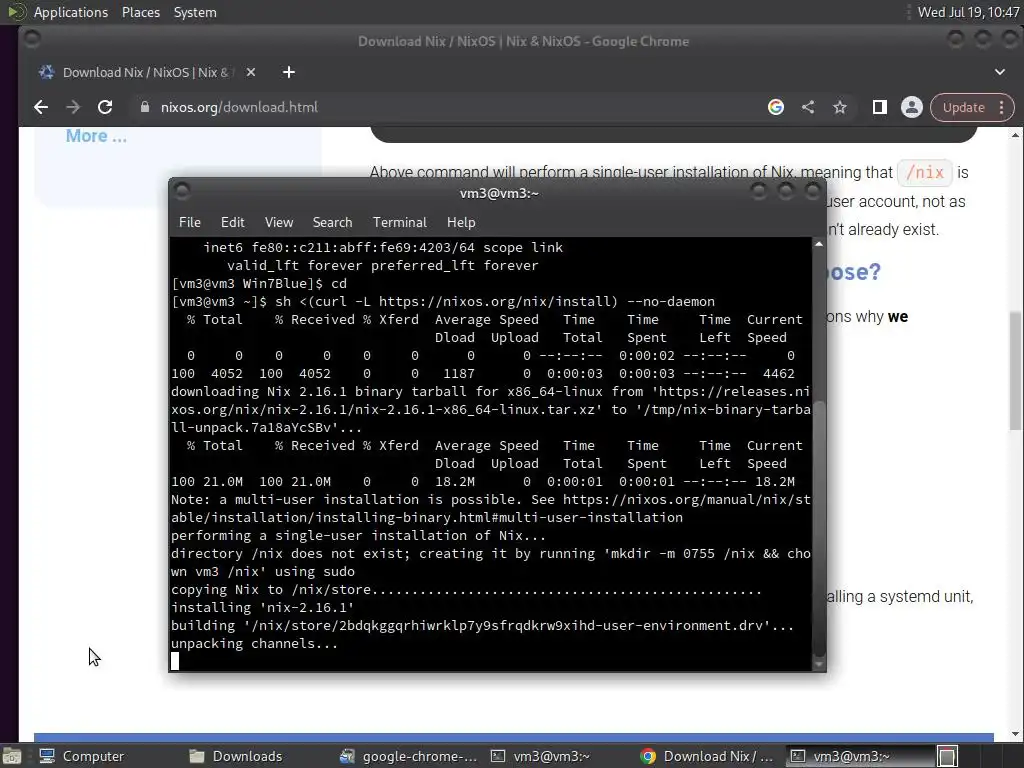Expand Chrome tab search chevron
1024x768 pixels.
coord(1000,72)
